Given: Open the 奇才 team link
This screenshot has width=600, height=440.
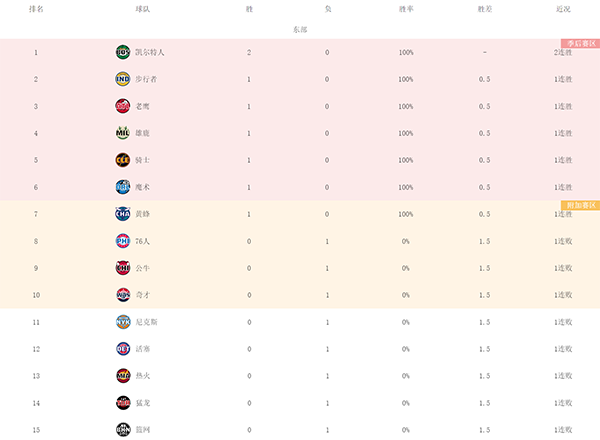Looking at the screenshot, I should tap(142, 295).
